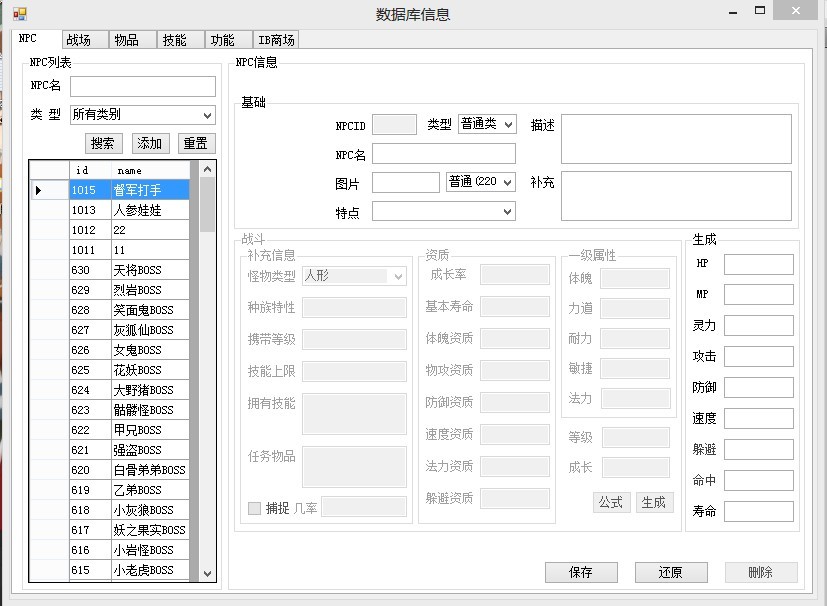
Task: Maximize the 数据库信息 window
Action: [x=759, y=11]
